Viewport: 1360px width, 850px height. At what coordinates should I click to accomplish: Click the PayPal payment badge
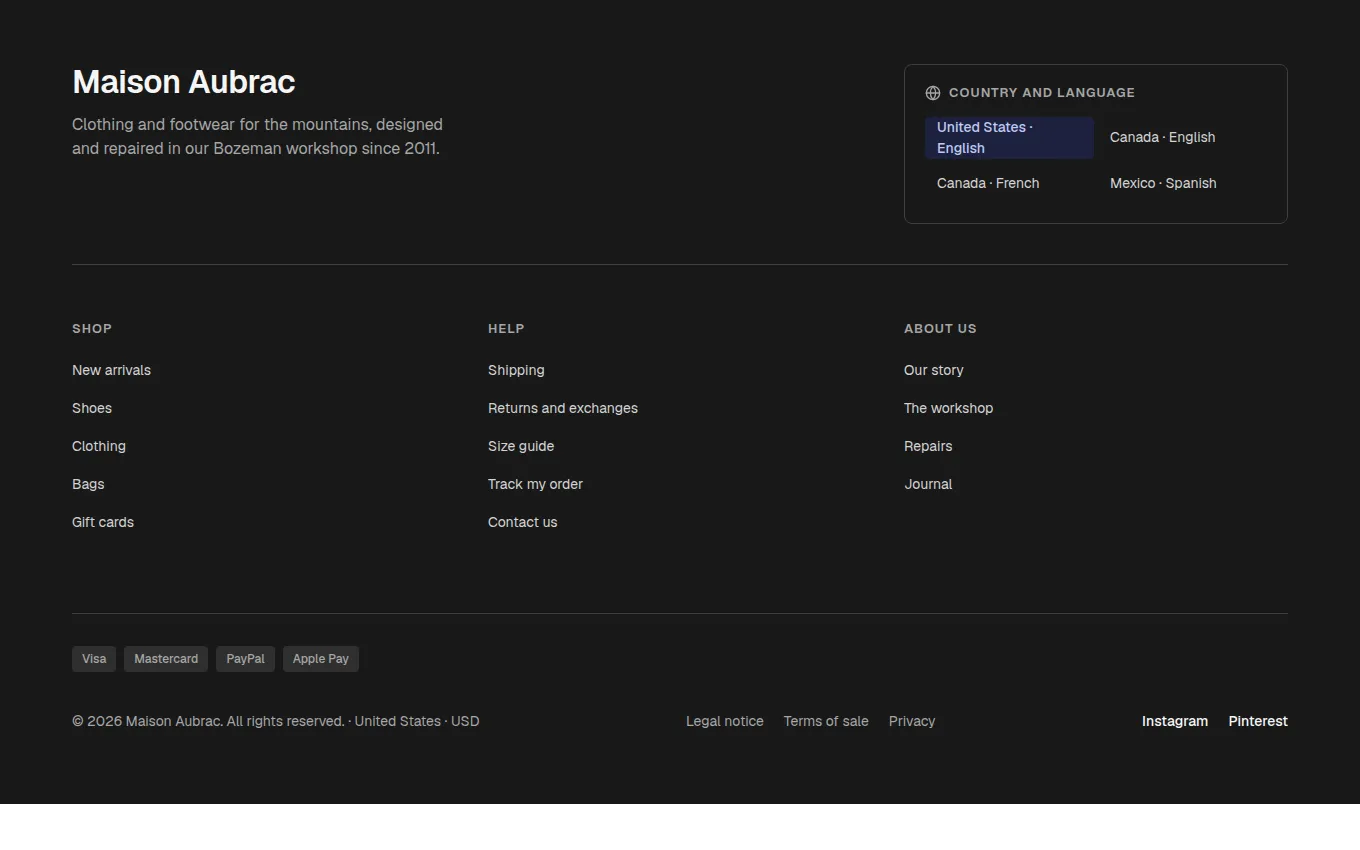(x=245, y=659)
